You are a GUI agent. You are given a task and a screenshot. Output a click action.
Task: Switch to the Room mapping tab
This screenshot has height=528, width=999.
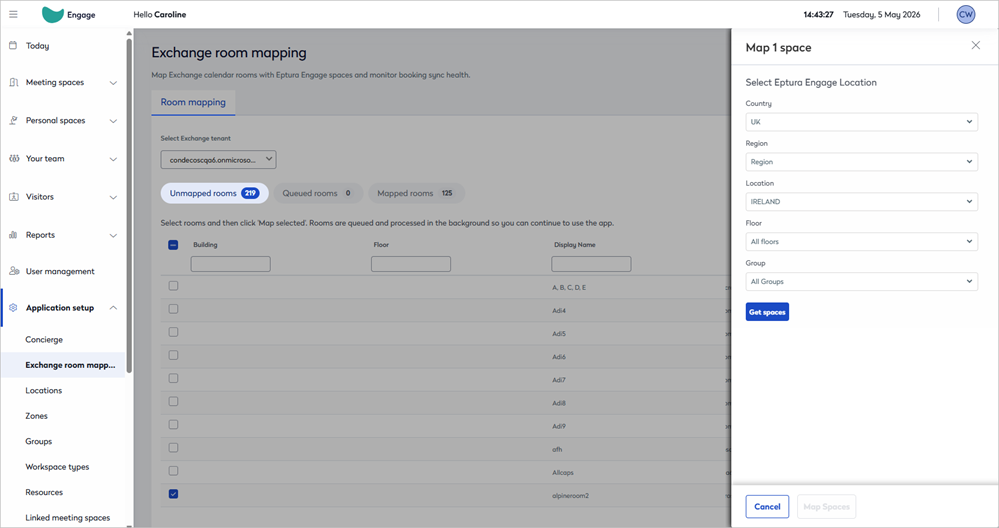click(193, 102)
